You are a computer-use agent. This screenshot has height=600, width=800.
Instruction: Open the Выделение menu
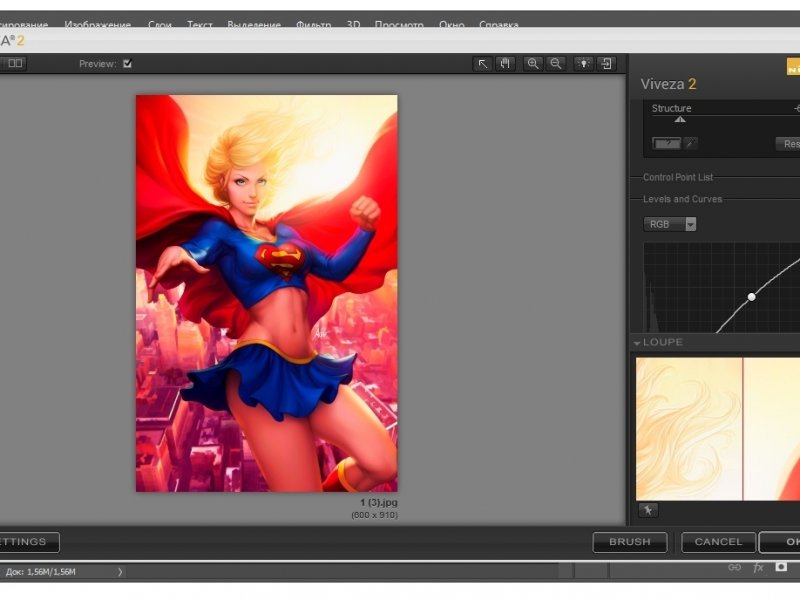[x=254, y=24]
